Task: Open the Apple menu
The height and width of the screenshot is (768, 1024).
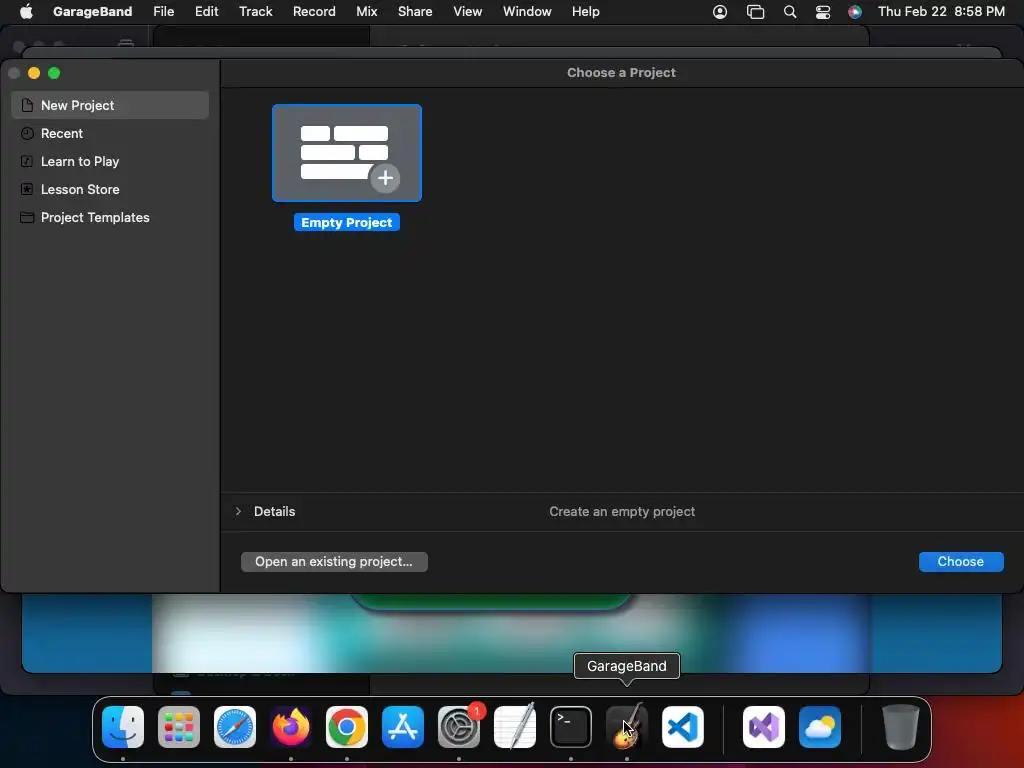Action: (x=26, y=11)
